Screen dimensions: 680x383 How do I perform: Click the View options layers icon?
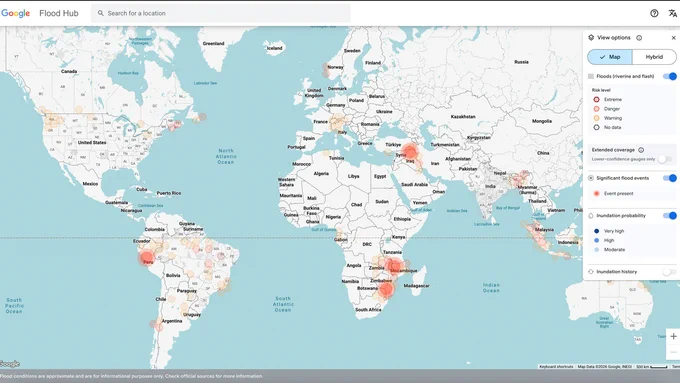591,38
